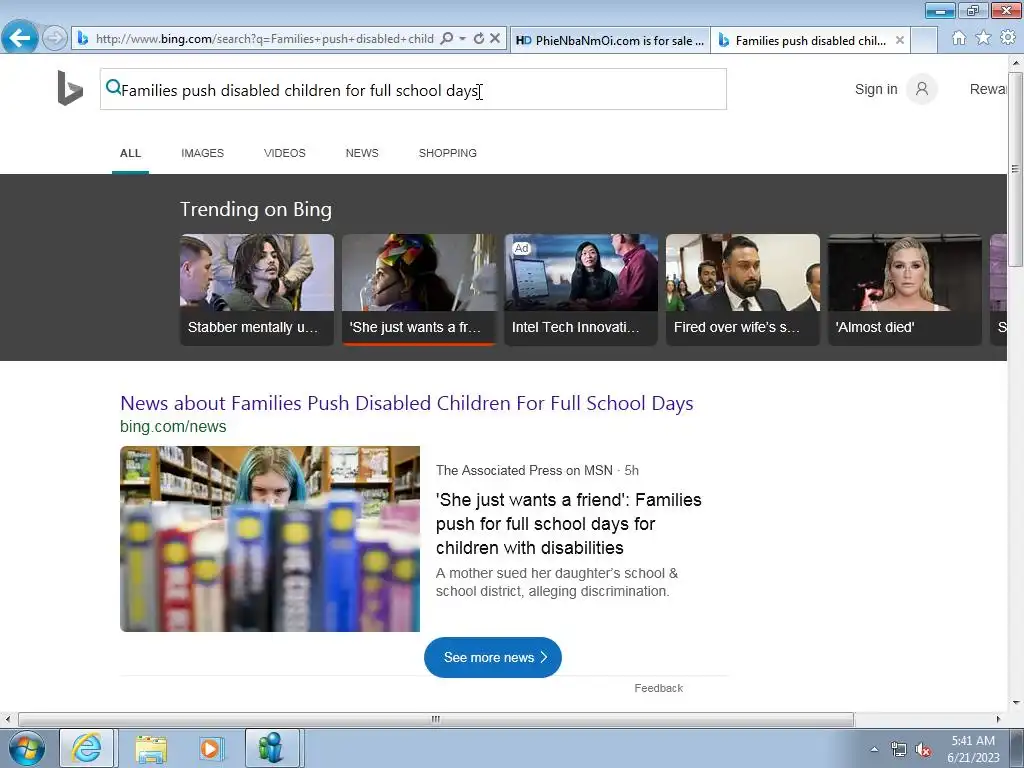The height and width of the screenshot is (768, 1024).
Task: Open the 'Almost died' trending card
Action: coord(904,289)
